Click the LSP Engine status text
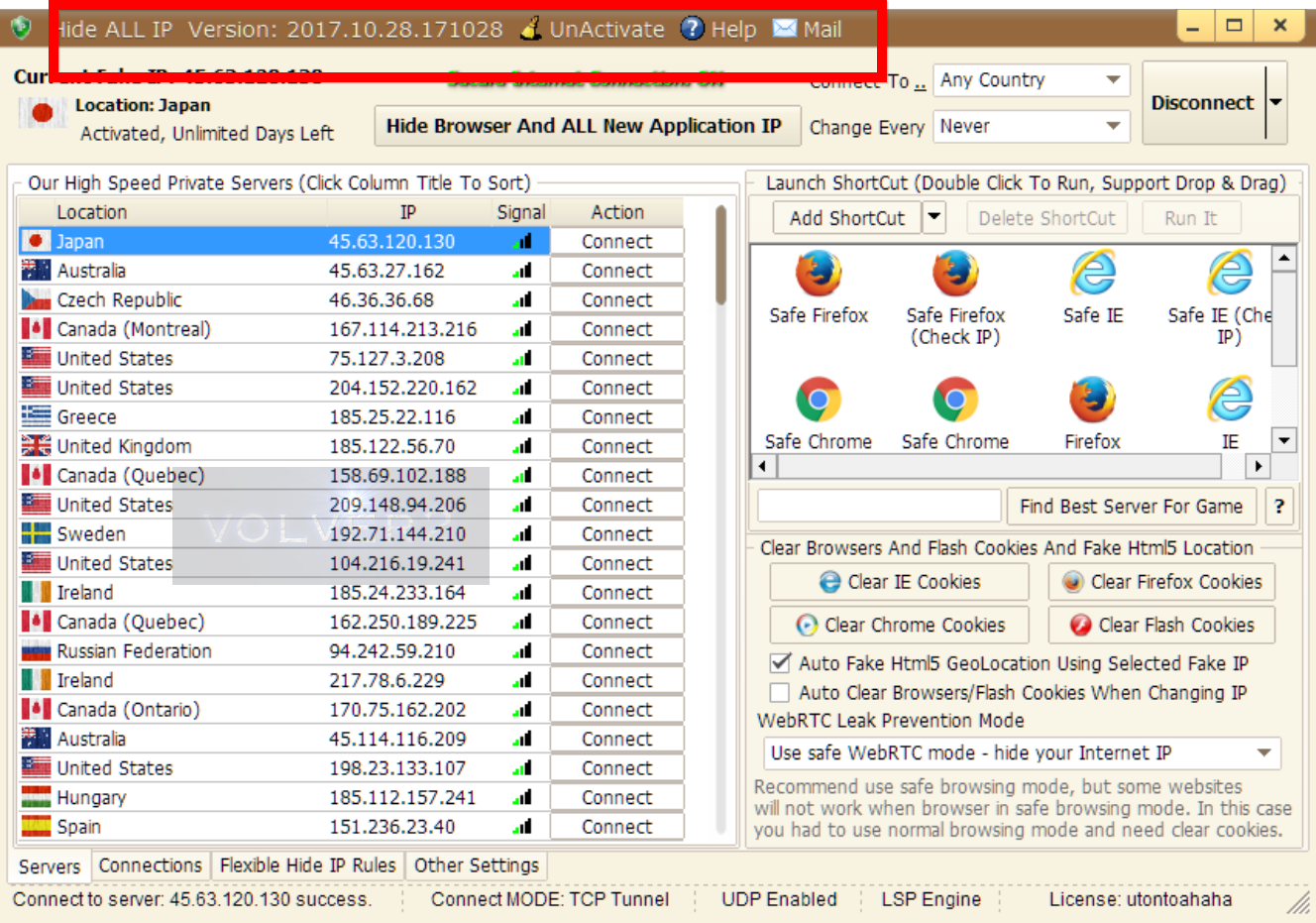The height and width of the screenshot is (923, 1316). coord(931,899)
